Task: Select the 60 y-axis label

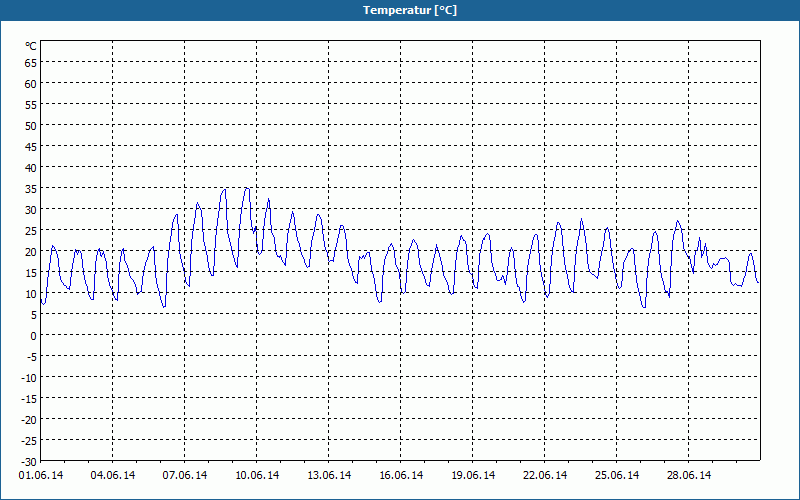Action: pos(31,84)
